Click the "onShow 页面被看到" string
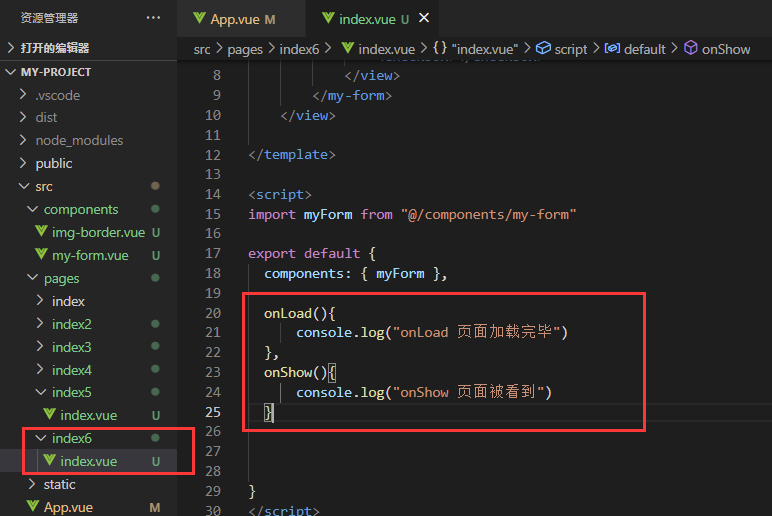Viewport: 772px width, 516px height. pos(469,392)
